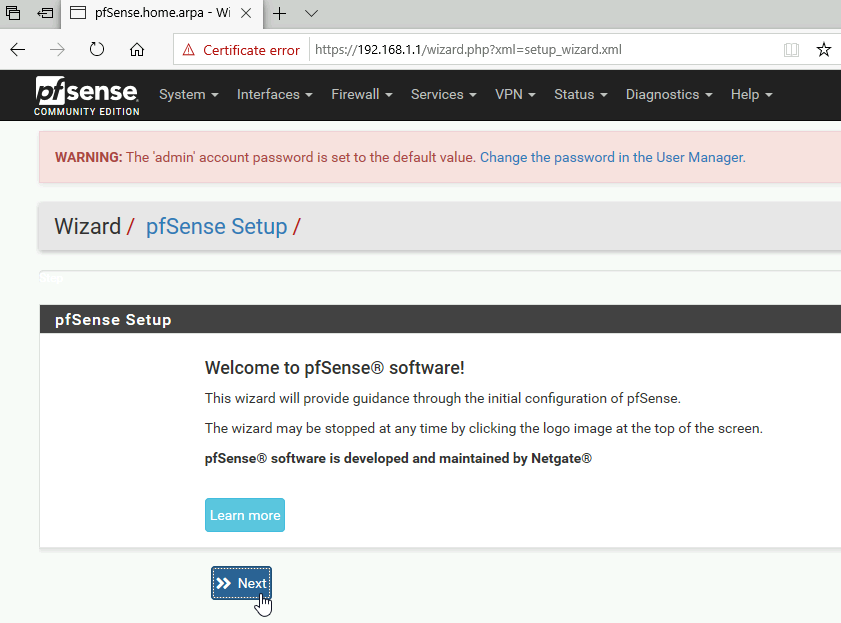This screenshot has width=841, height=623.
Task: Go back with the browser back arrow
Action: [x=18, y=50]
